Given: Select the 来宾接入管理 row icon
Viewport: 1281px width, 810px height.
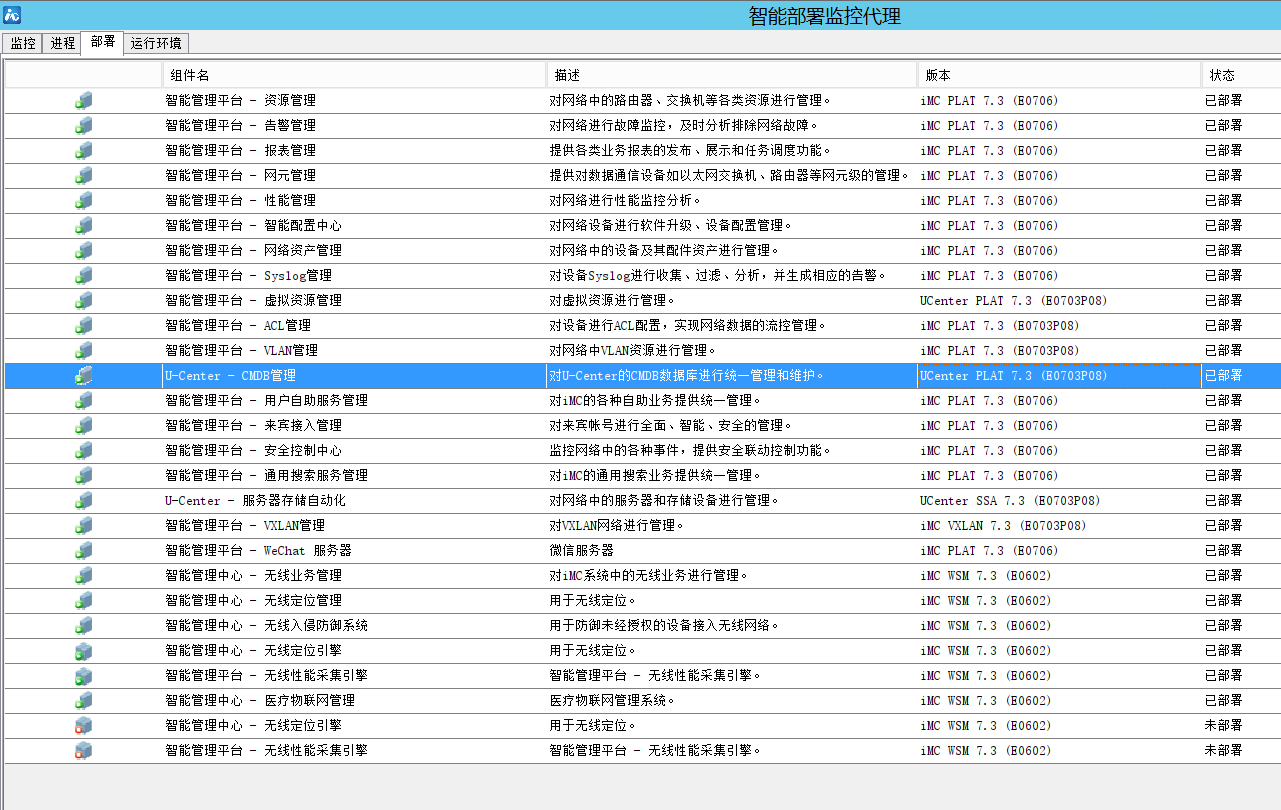Looking at the screenshot, I should pyautogui.click(x=84, y=425).
